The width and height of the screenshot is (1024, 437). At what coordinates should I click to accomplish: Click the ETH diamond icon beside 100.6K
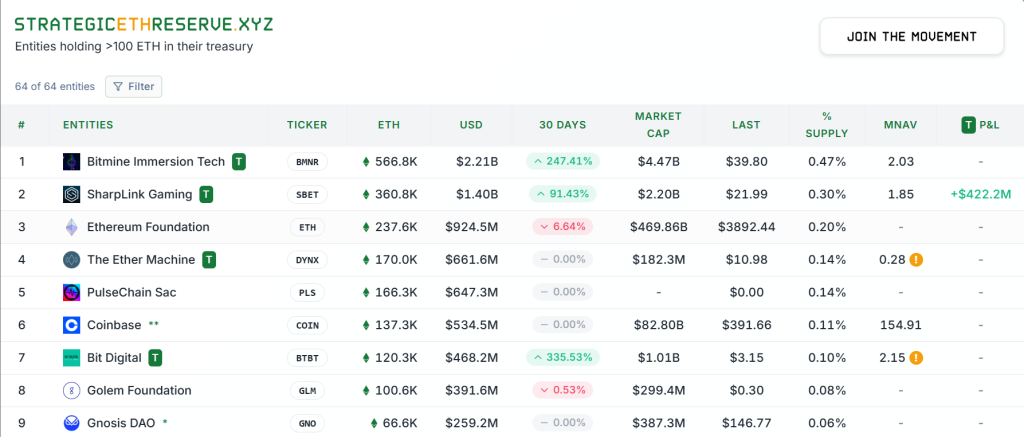click(366, 391)
